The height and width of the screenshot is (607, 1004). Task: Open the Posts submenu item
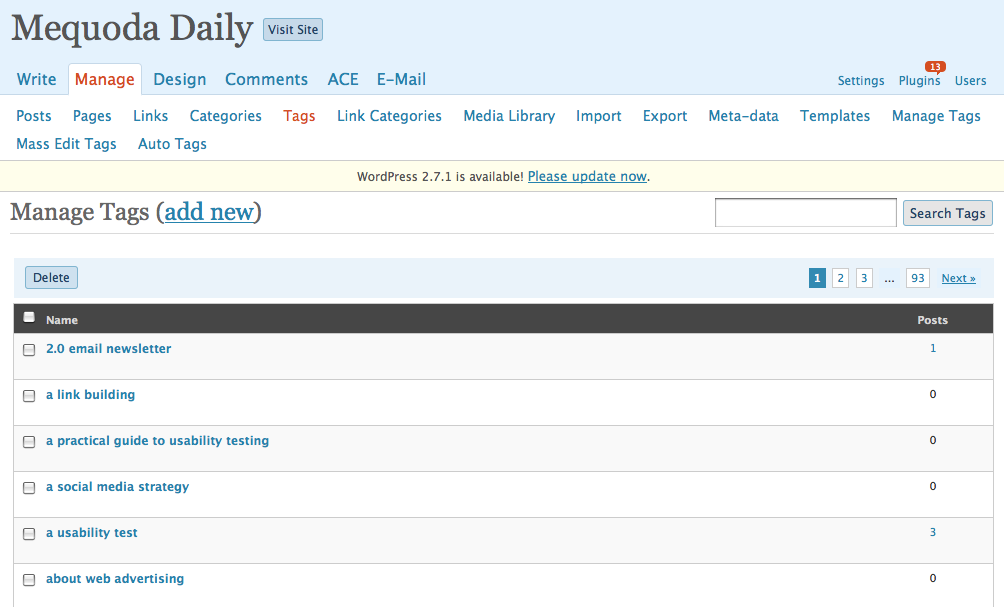click(x=34, y=116)
